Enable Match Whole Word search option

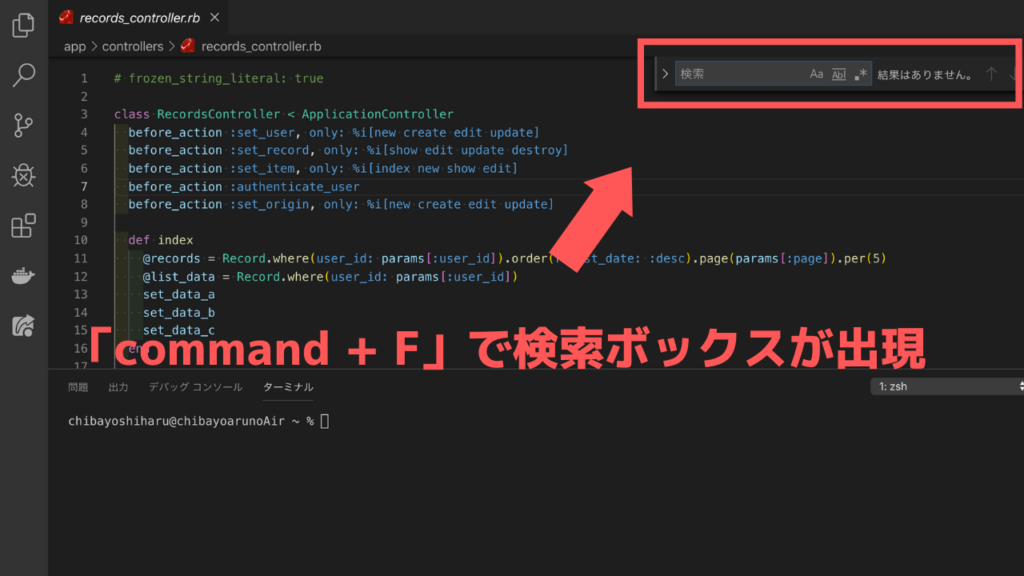pyautogui.click(x=839, y=73)
